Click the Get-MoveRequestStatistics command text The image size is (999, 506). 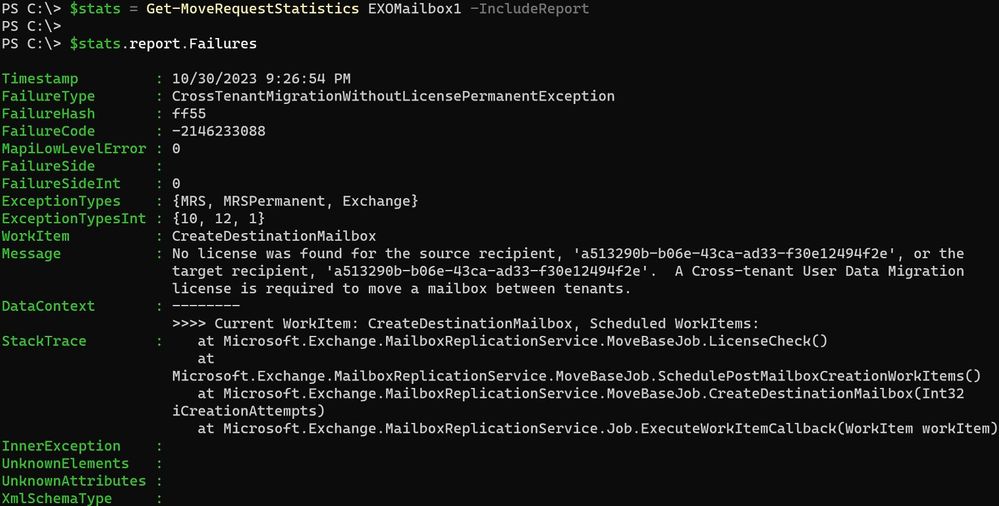(252, 9)
